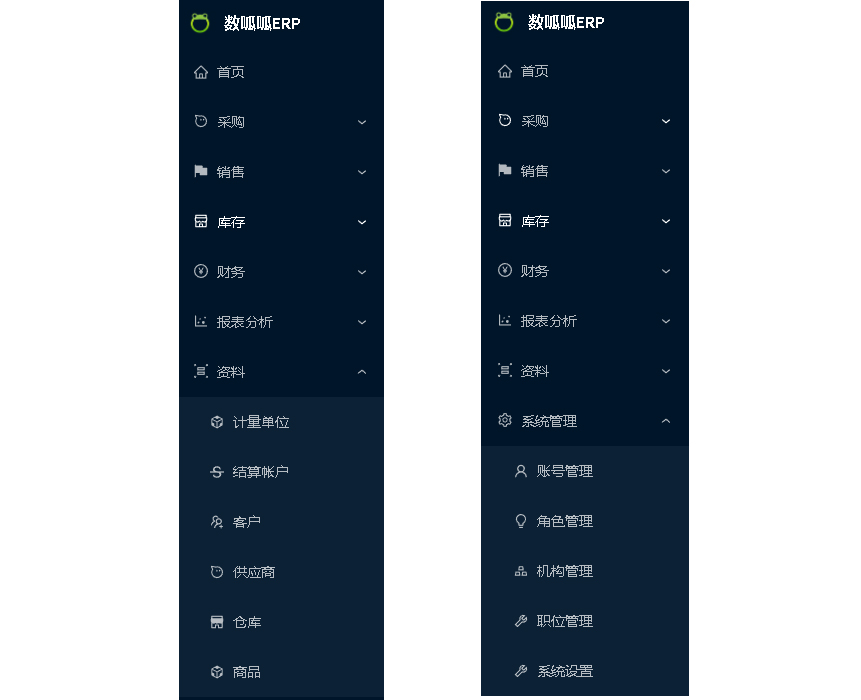The width and height of the screenshot is (861, 700).
Task: Click the 职位管理 wrench icon
Action: 521,621
